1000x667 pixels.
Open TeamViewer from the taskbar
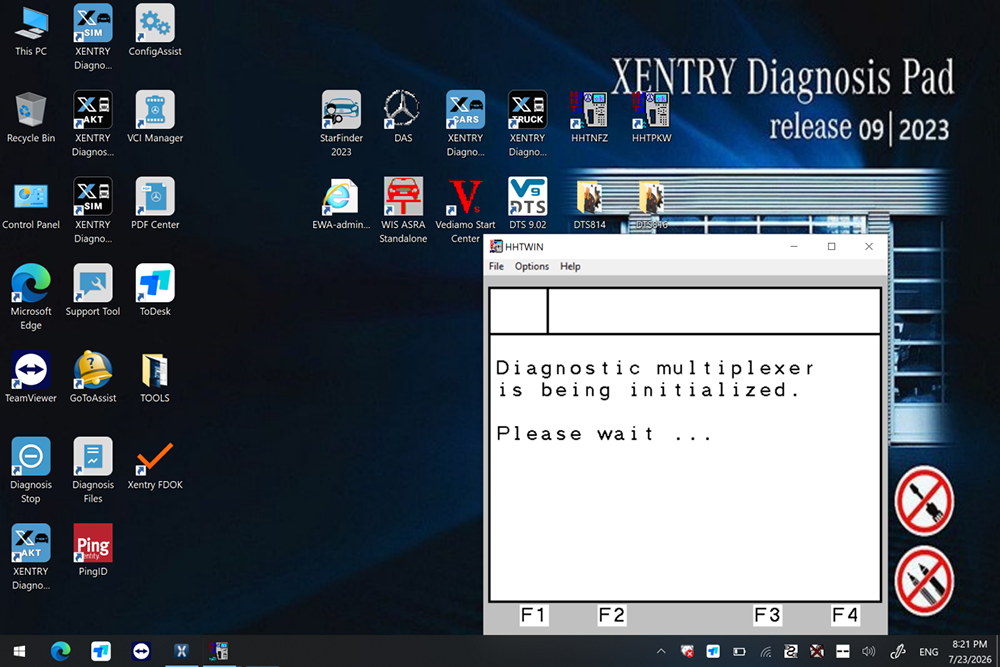(141, 651)
